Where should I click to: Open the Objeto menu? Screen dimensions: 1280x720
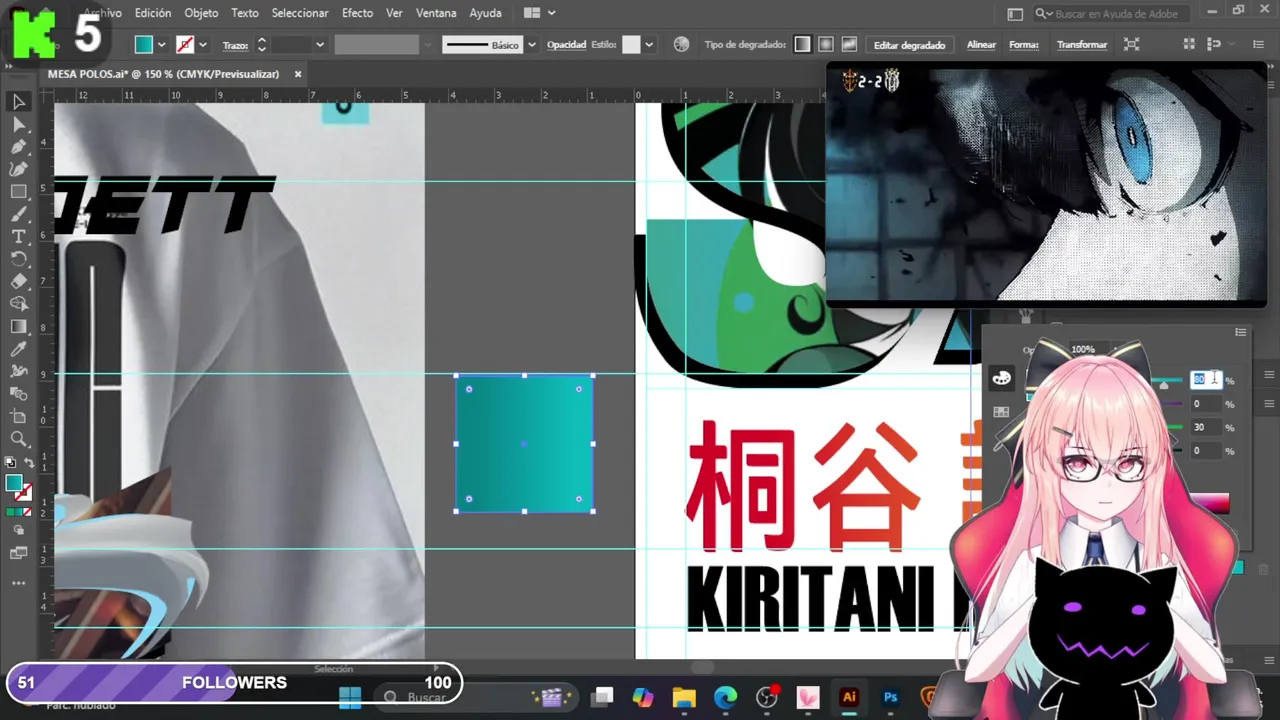click(201, 13)
